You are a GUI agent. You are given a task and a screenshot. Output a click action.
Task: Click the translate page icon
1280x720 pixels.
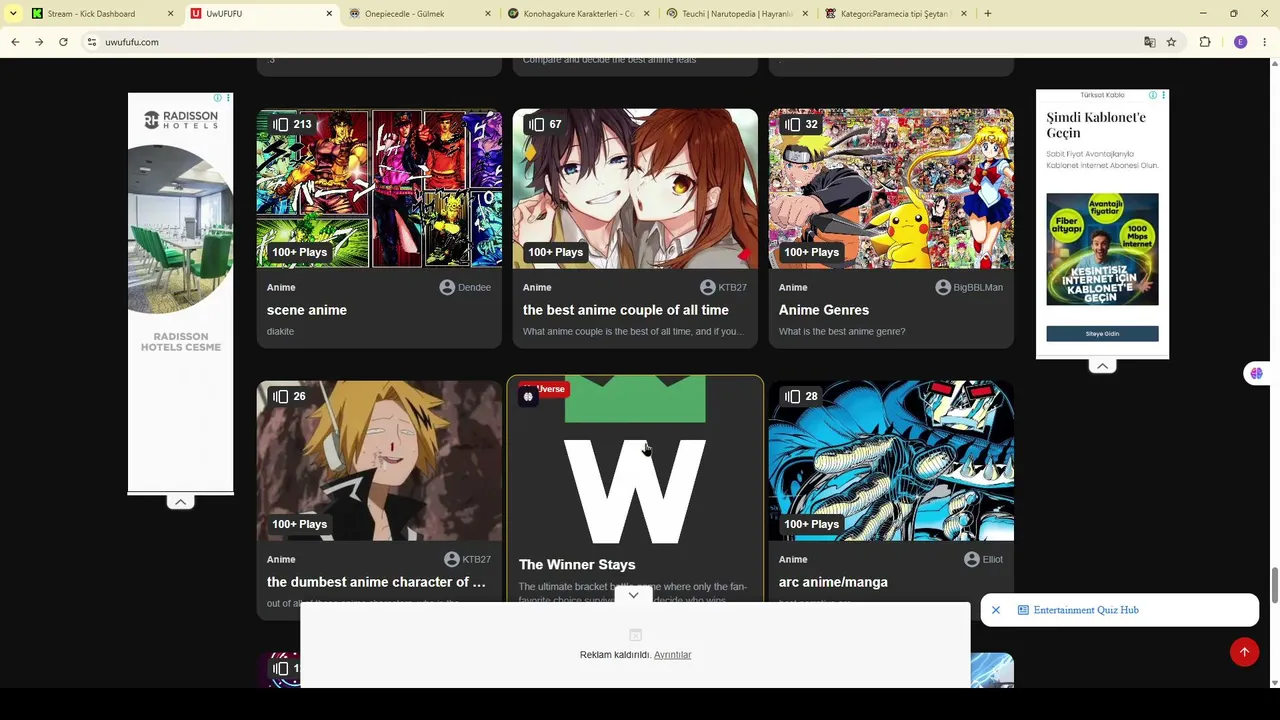(x=1150, y=42)
